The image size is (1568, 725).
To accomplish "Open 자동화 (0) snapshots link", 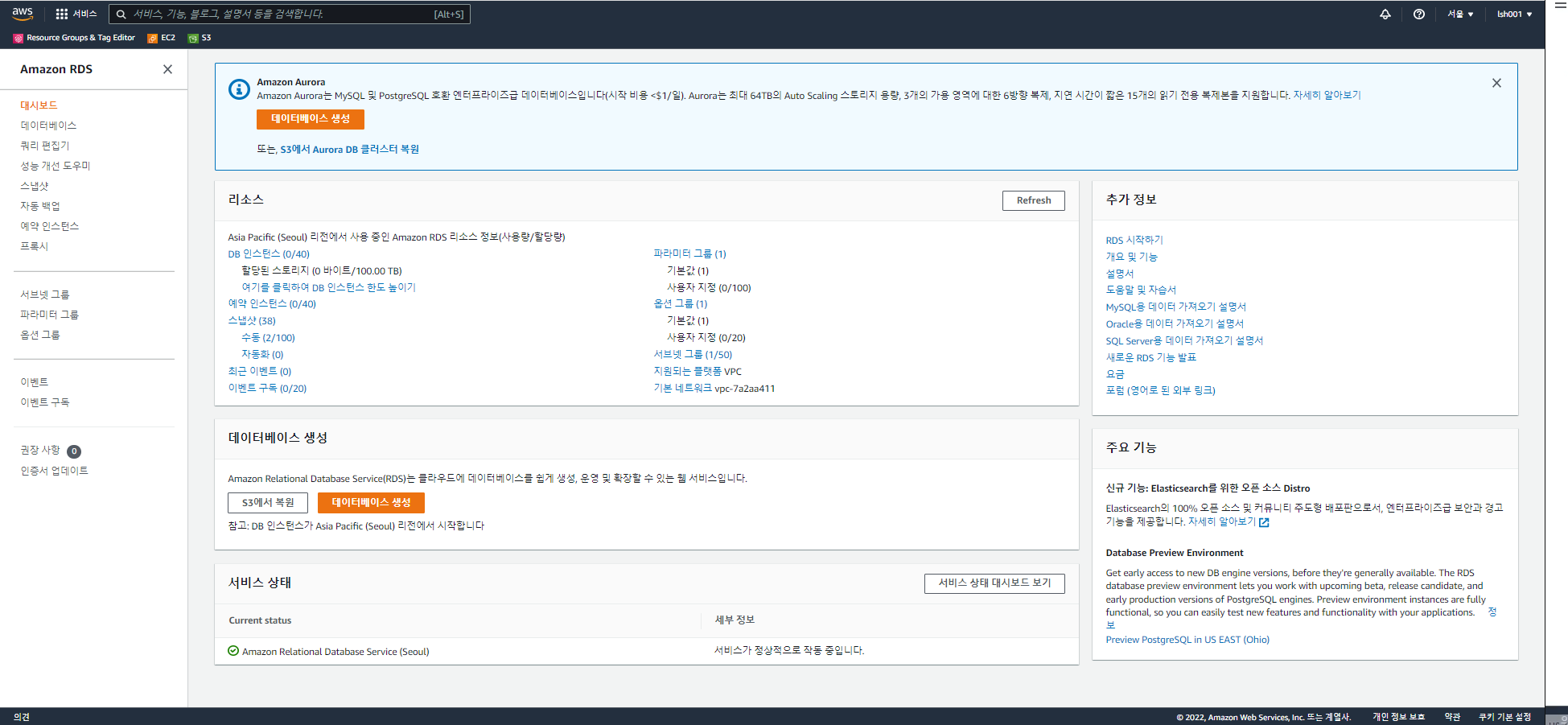I will tap(262, 355).
